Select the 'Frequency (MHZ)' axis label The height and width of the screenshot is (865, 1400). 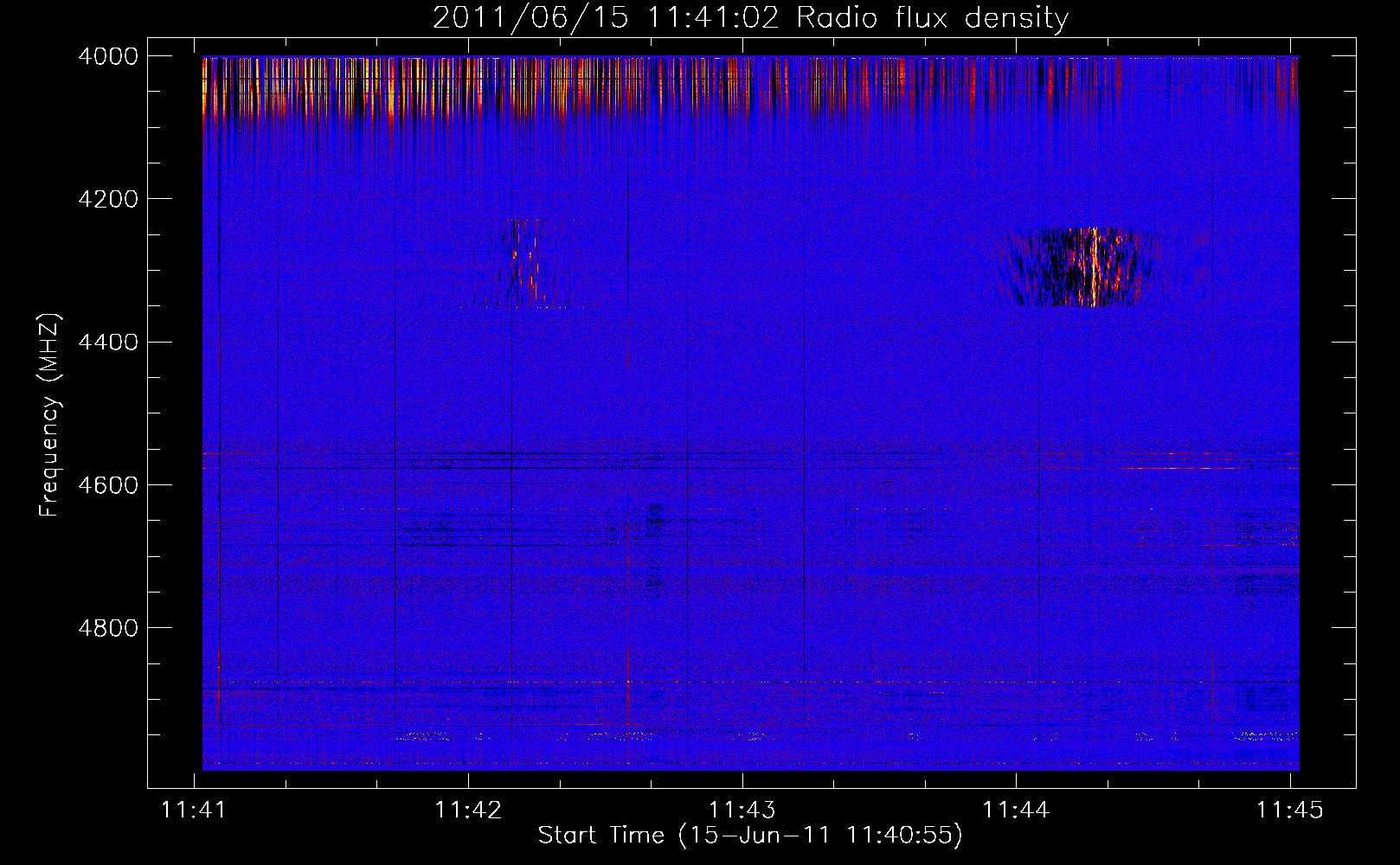pos(49,415)
